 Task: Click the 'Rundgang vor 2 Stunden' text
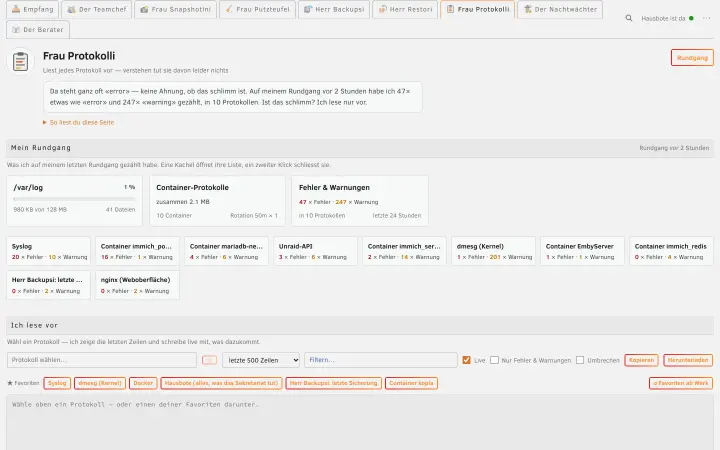[x=674, y=148]
